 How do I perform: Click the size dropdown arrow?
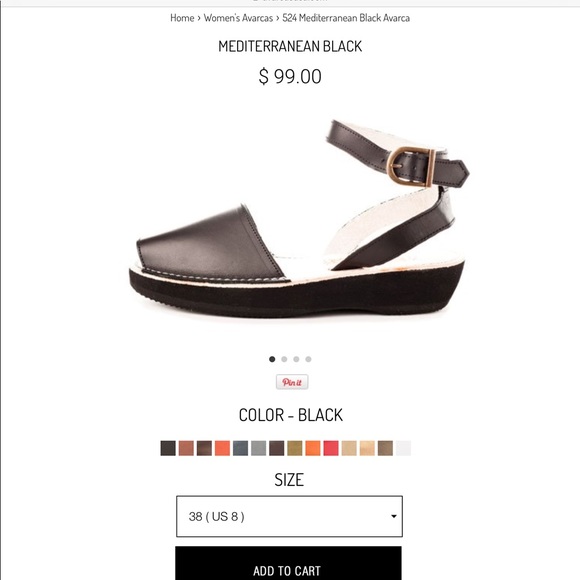(x=394, y=516)
